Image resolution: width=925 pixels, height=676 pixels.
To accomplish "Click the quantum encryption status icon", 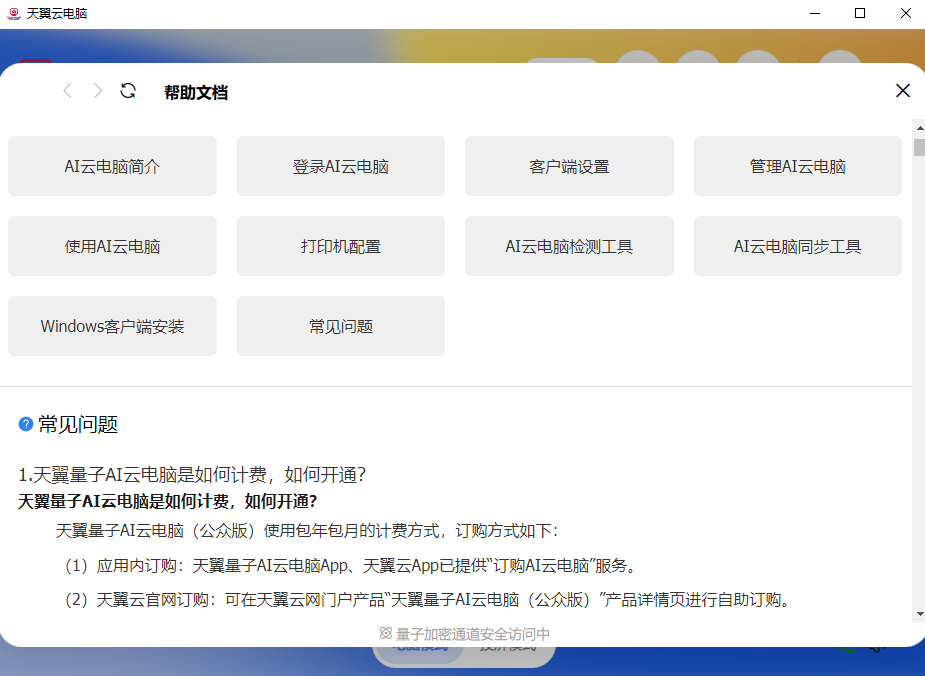I will 385,634.
